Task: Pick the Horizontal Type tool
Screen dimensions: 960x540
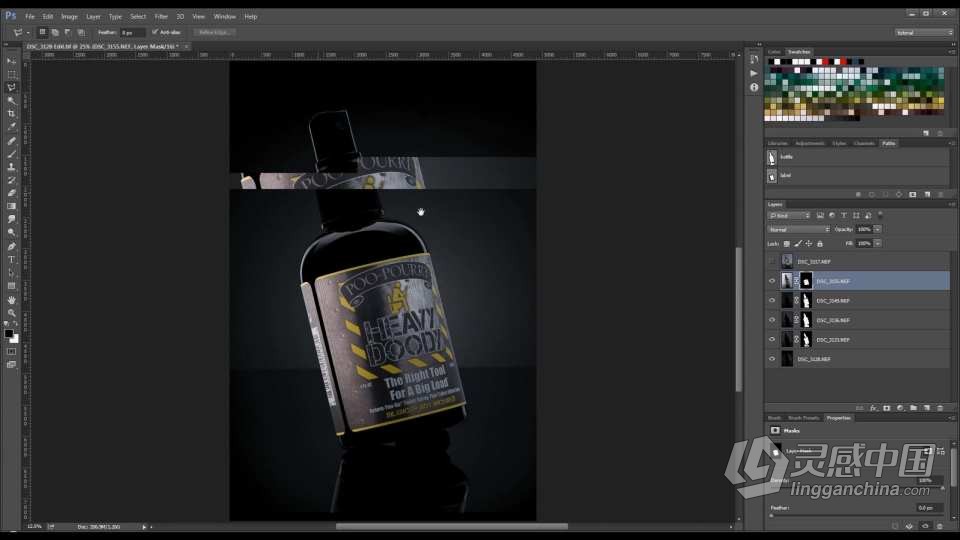Action: point(11,259)
